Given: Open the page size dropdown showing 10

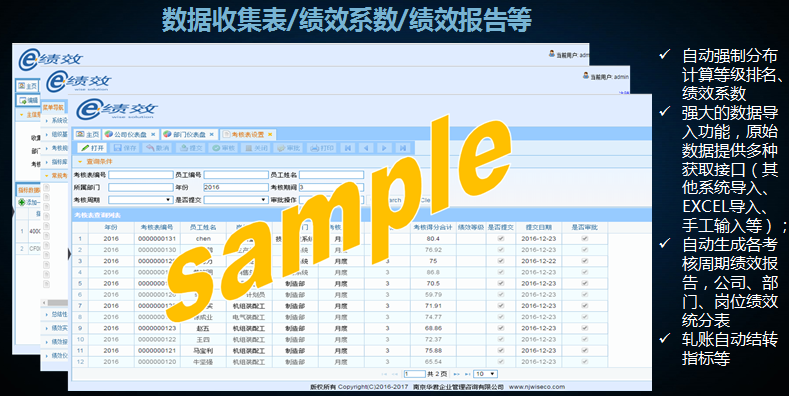Looking at the screenshot, I should 486,374.
